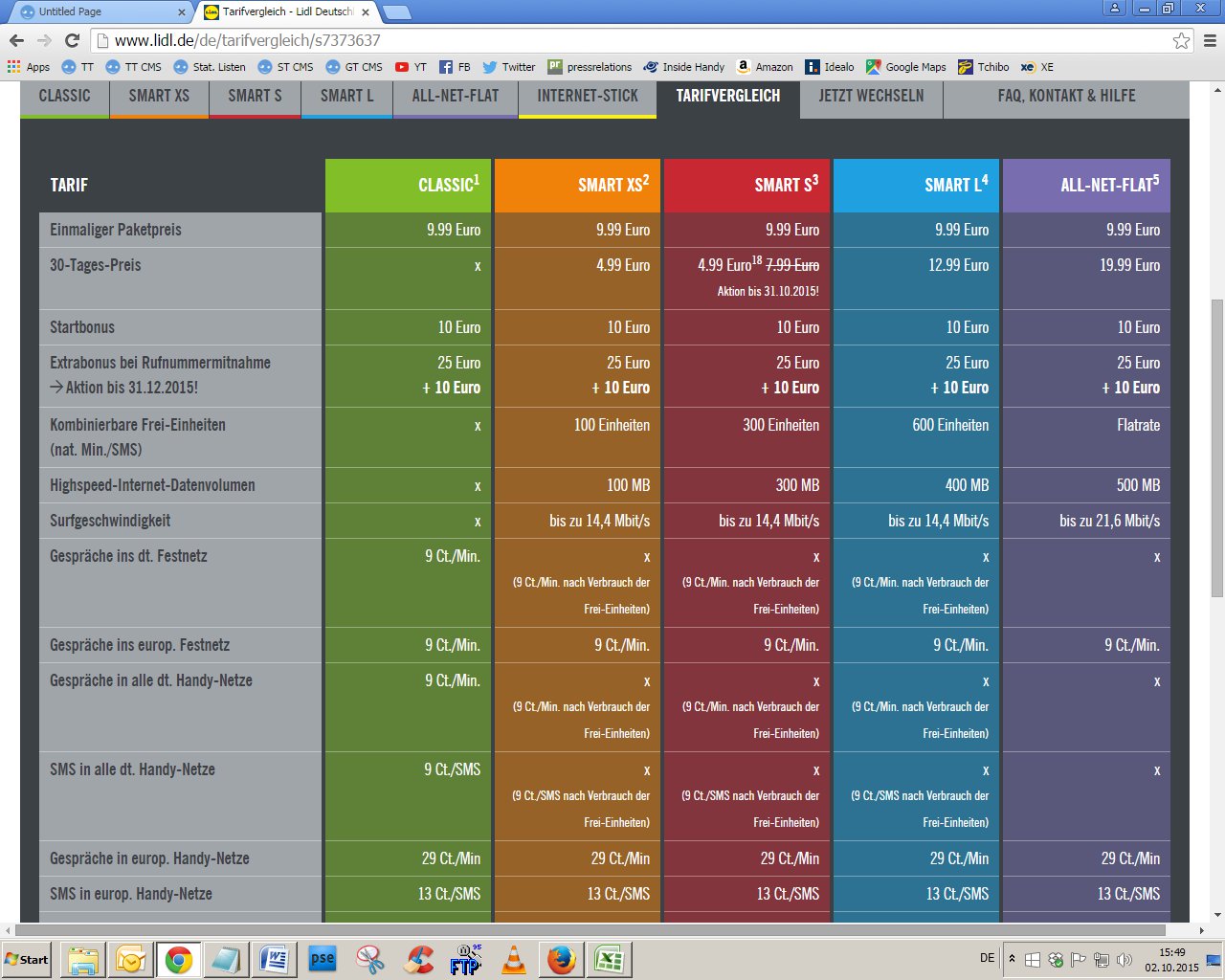
Task: Show hidden system tray icons
Action: tap(1012, 958)
